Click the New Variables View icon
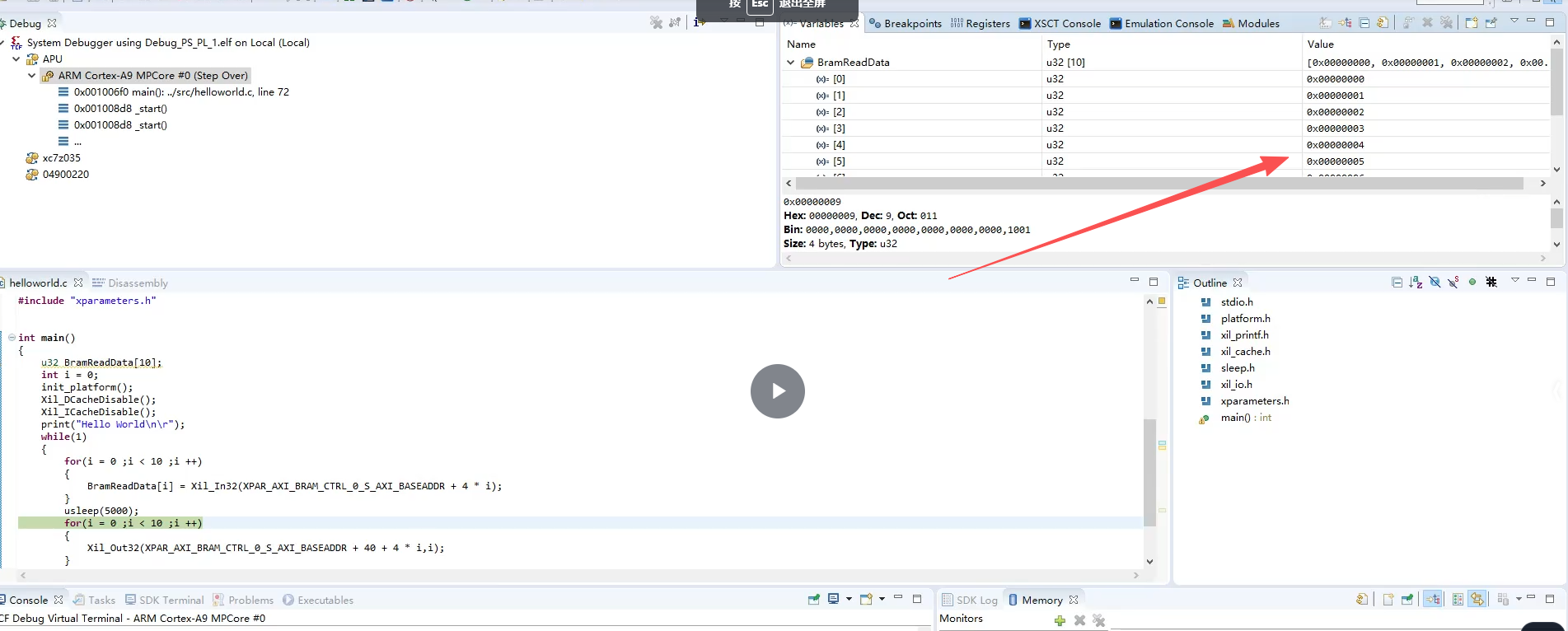The height and width of the screenshot is (631, 1568). 1472,23
